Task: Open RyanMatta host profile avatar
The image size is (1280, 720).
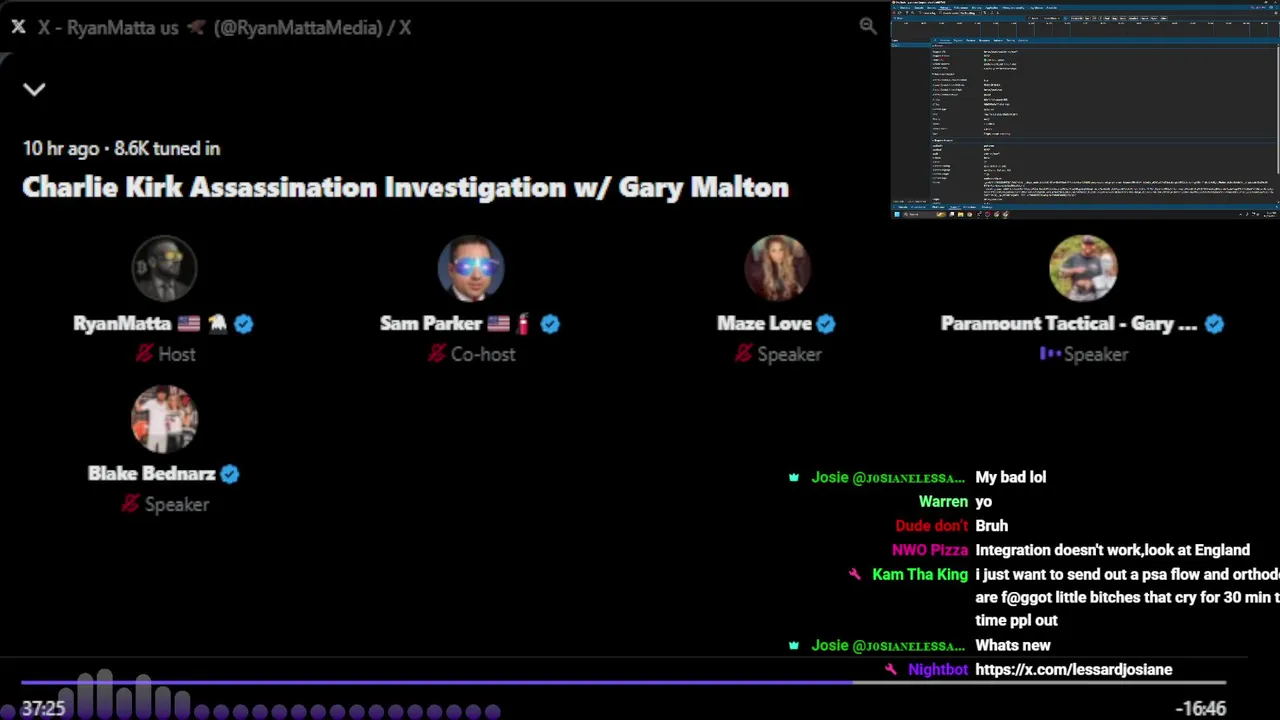Action: 165,268
